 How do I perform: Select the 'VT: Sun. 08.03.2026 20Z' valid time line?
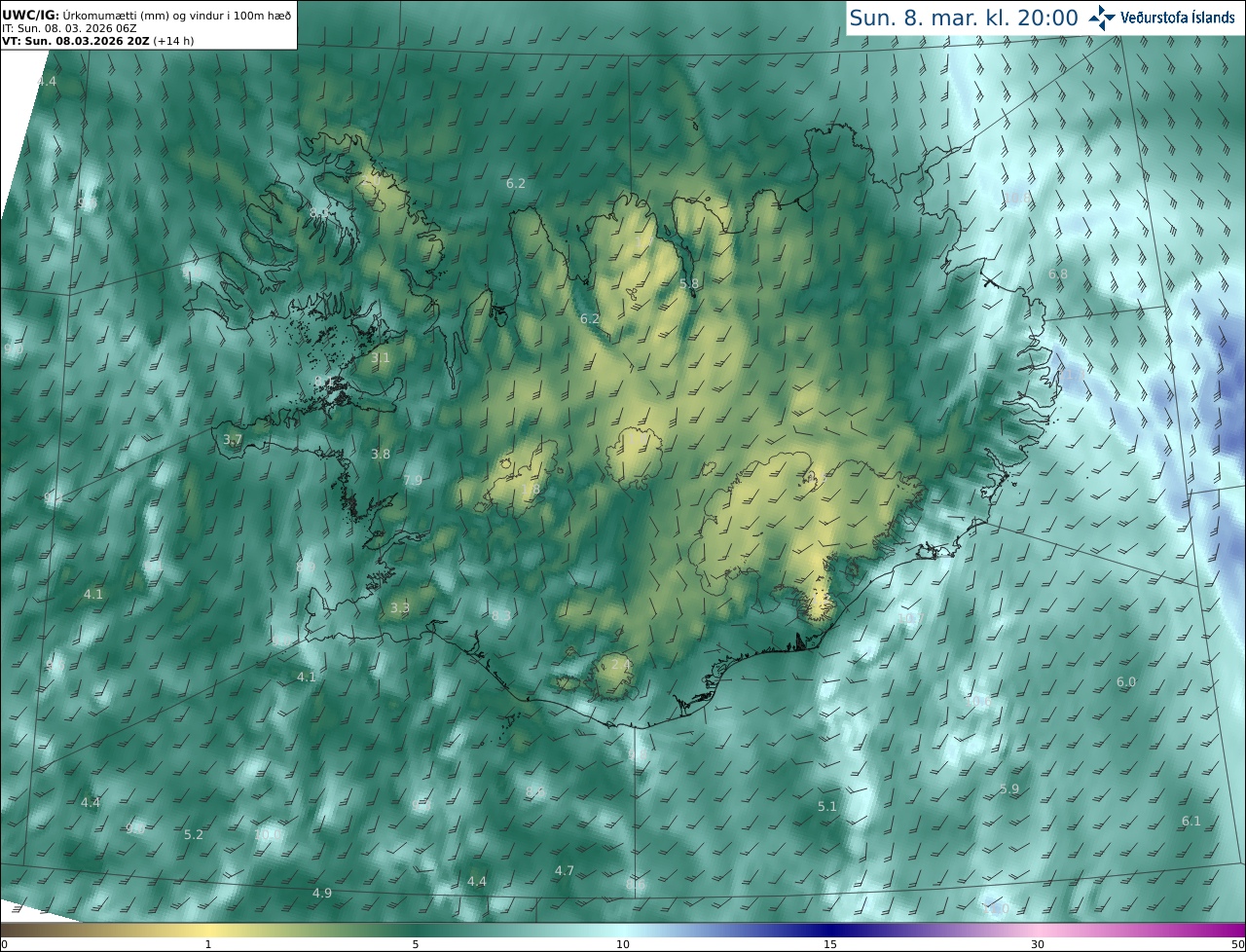click(76, 41)
